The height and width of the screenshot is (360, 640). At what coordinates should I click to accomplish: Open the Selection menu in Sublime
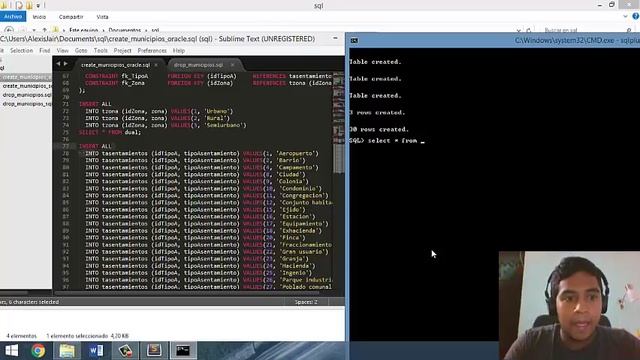(x=21, y=51)
